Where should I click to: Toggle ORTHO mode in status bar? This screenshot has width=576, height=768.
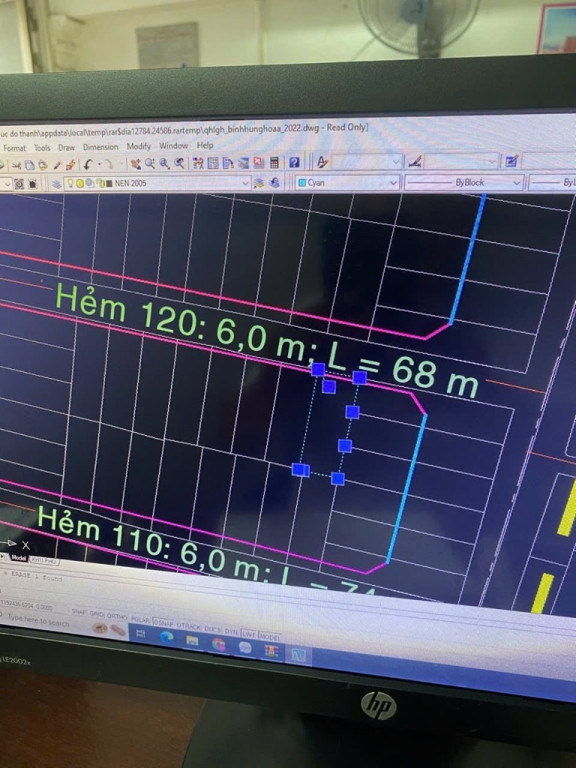(117, 617)
